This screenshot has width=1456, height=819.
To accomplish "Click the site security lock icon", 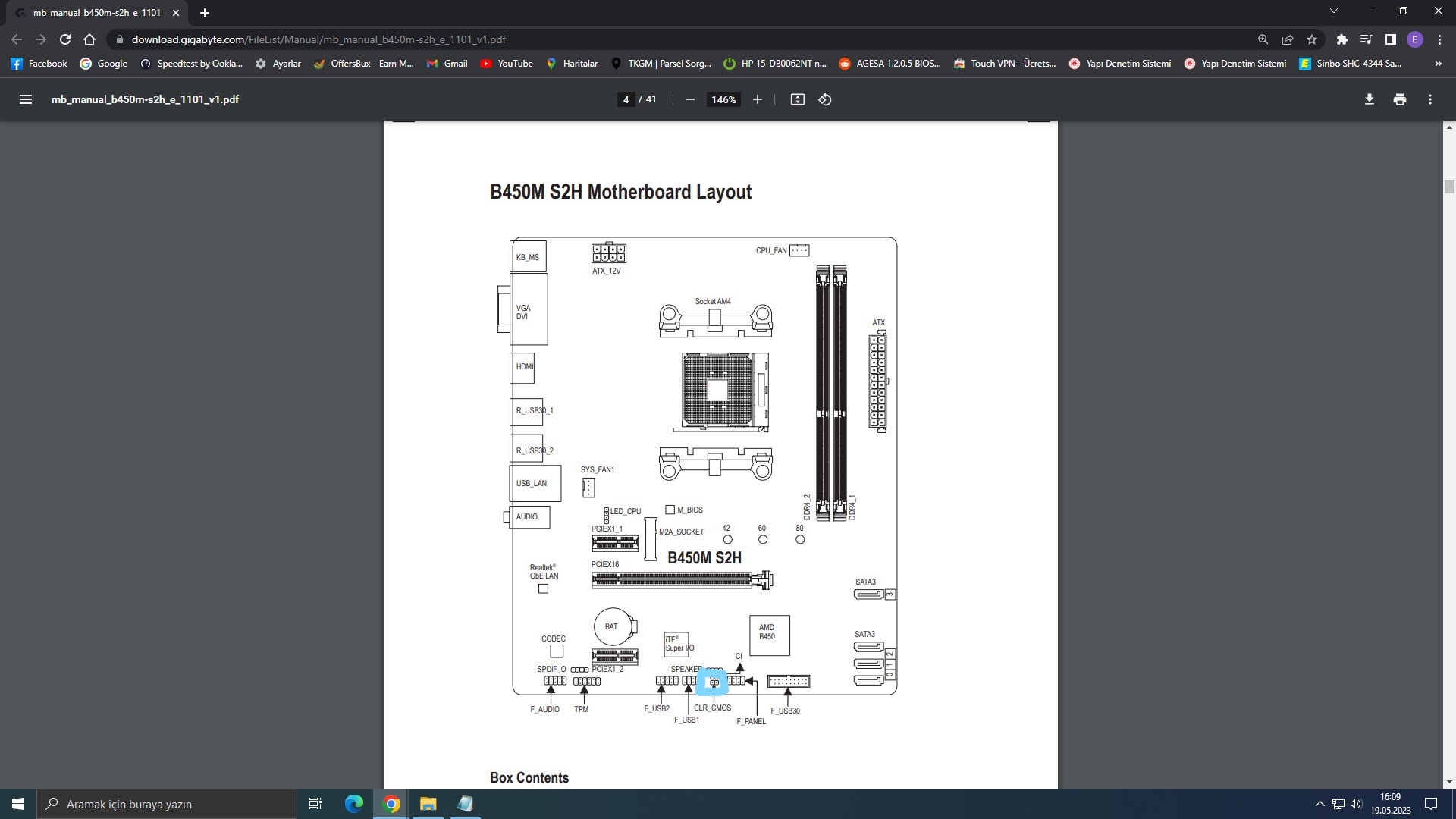I will click(119, 39).
